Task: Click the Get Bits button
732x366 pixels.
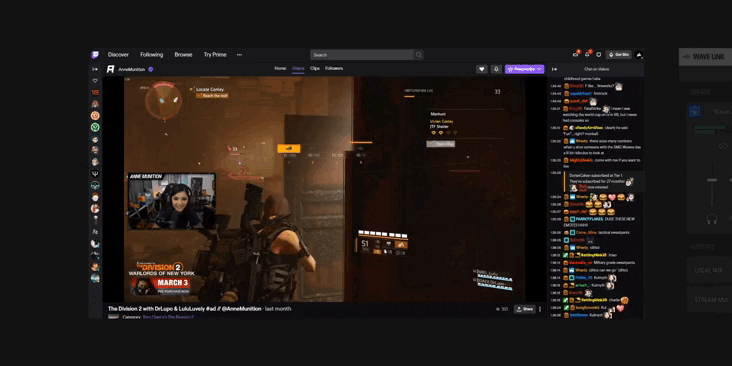Action: coord(619,55)
